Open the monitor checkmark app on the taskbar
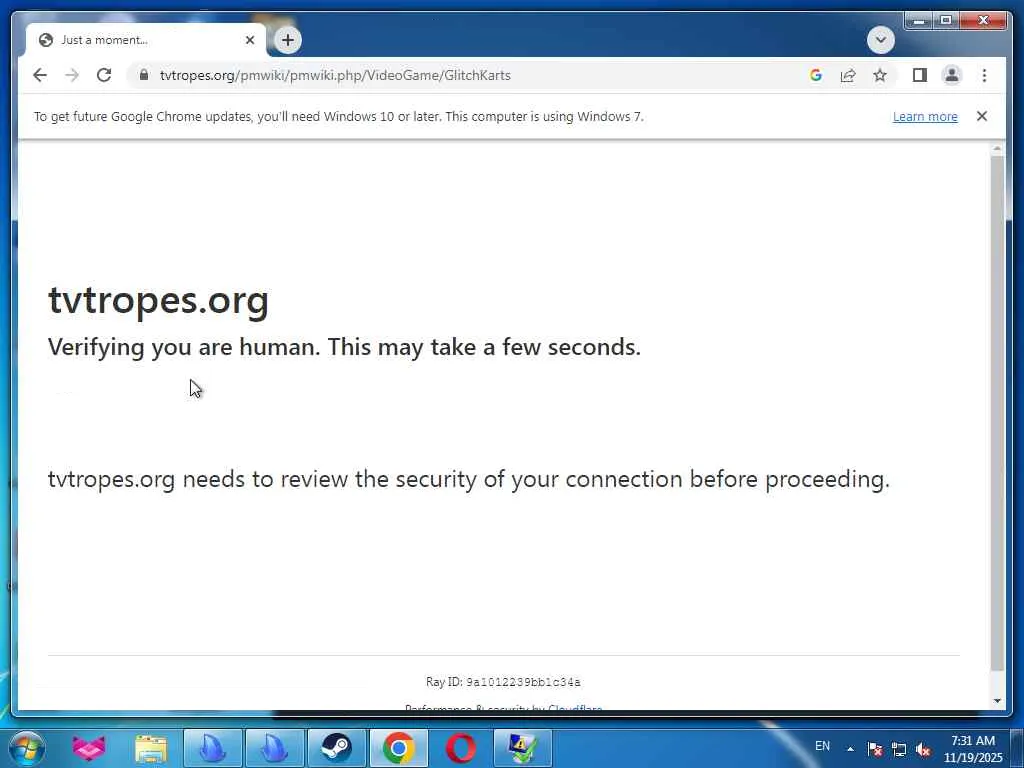This screenshot has width=1024, height=768. click(x=522, y=748)
